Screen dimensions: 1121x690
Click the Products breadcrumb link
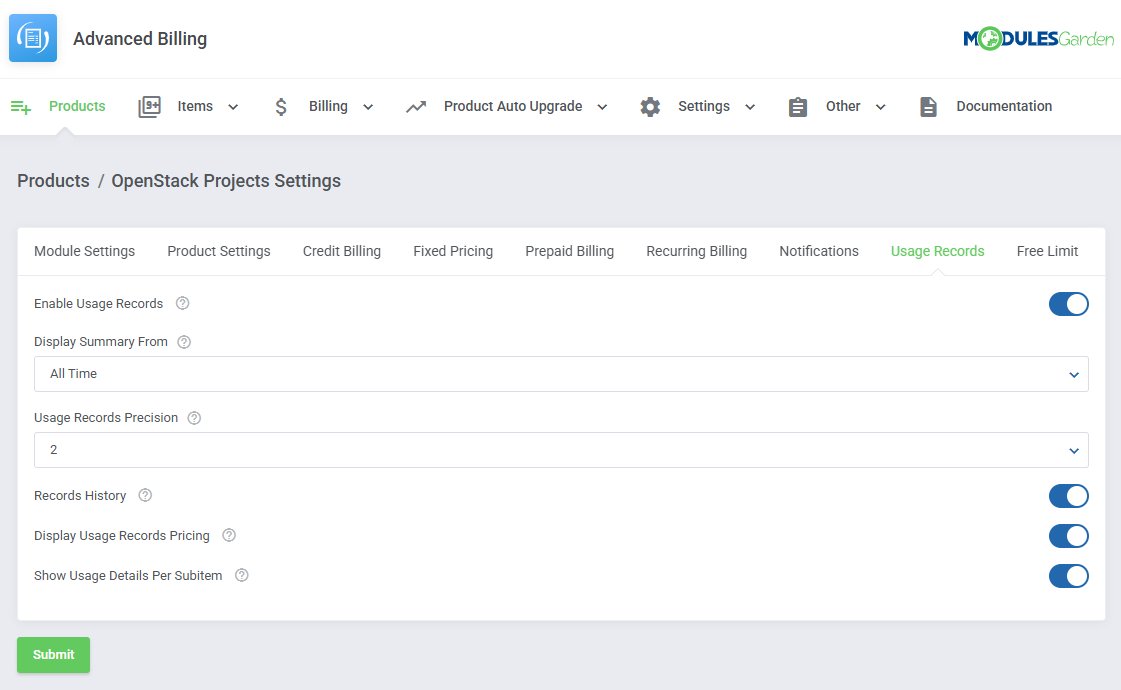point(53,181)
